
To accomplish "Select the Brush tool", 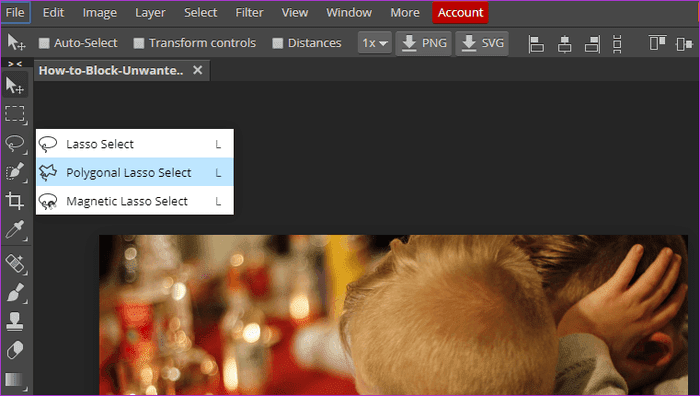I will tap(15, 292).
